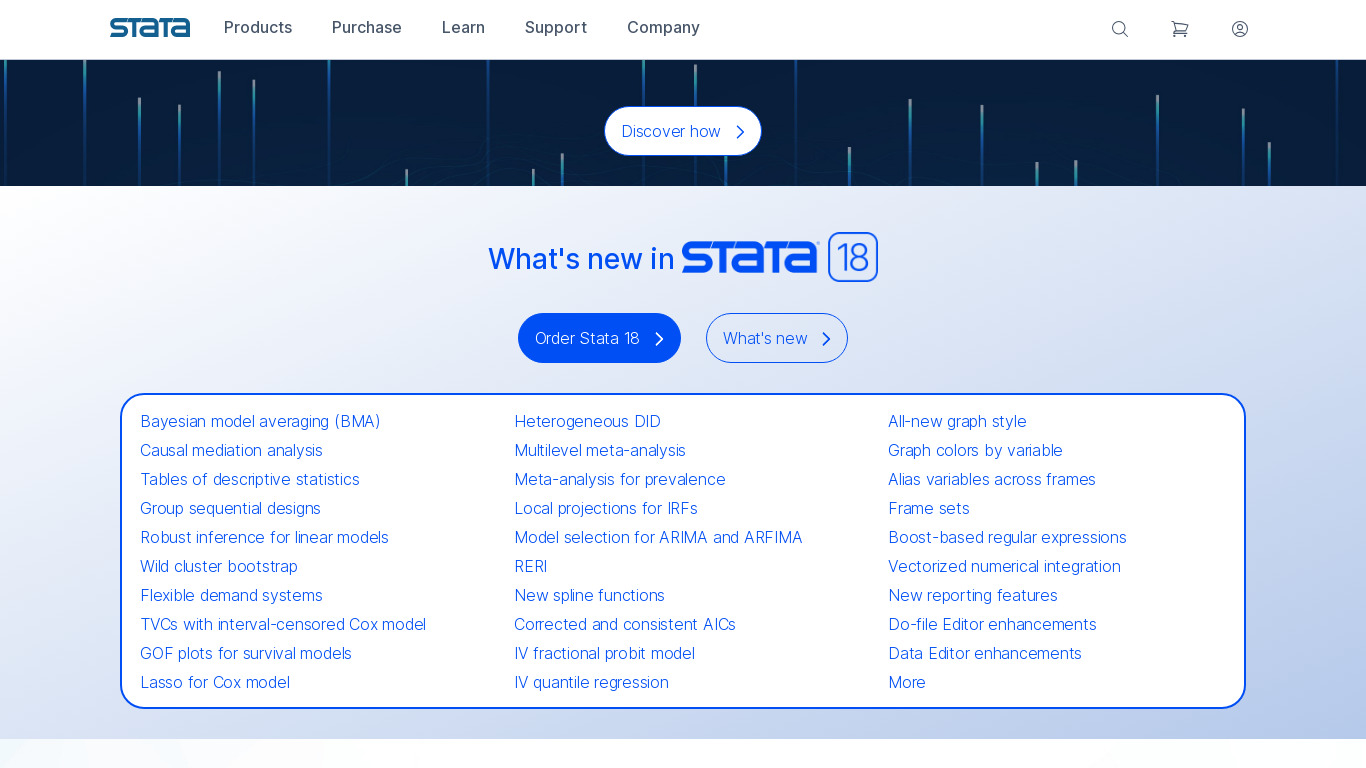Open the user account icon
Image resolution: width=1366 pixels, height=768 pixels.
(x=1240, y=29)
